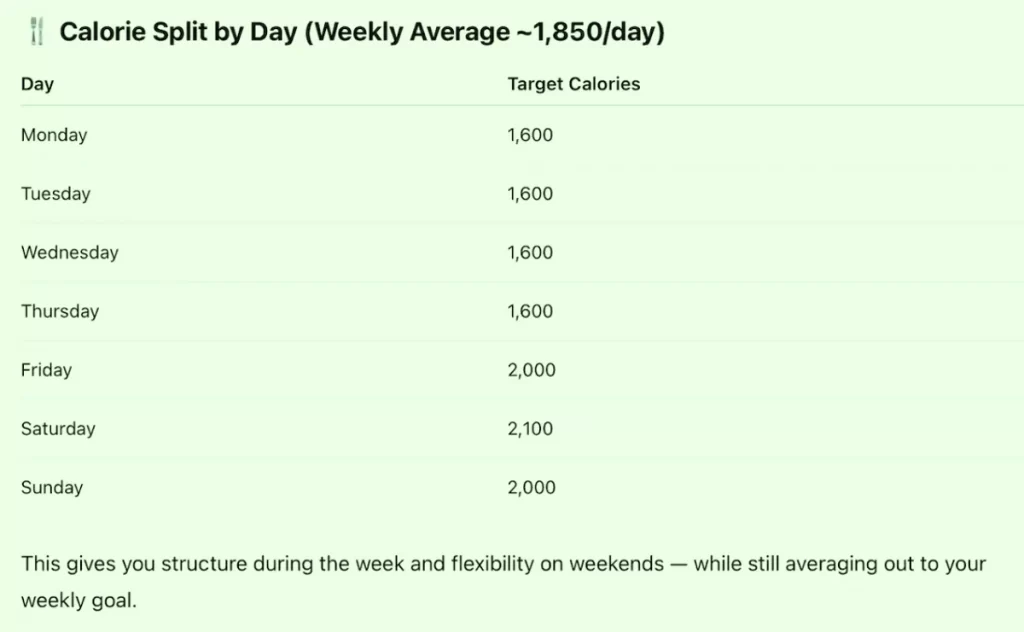Click the Day column header
This screenshot has height=632, width=1024.
pyautogui.click(x=37, y=84)
